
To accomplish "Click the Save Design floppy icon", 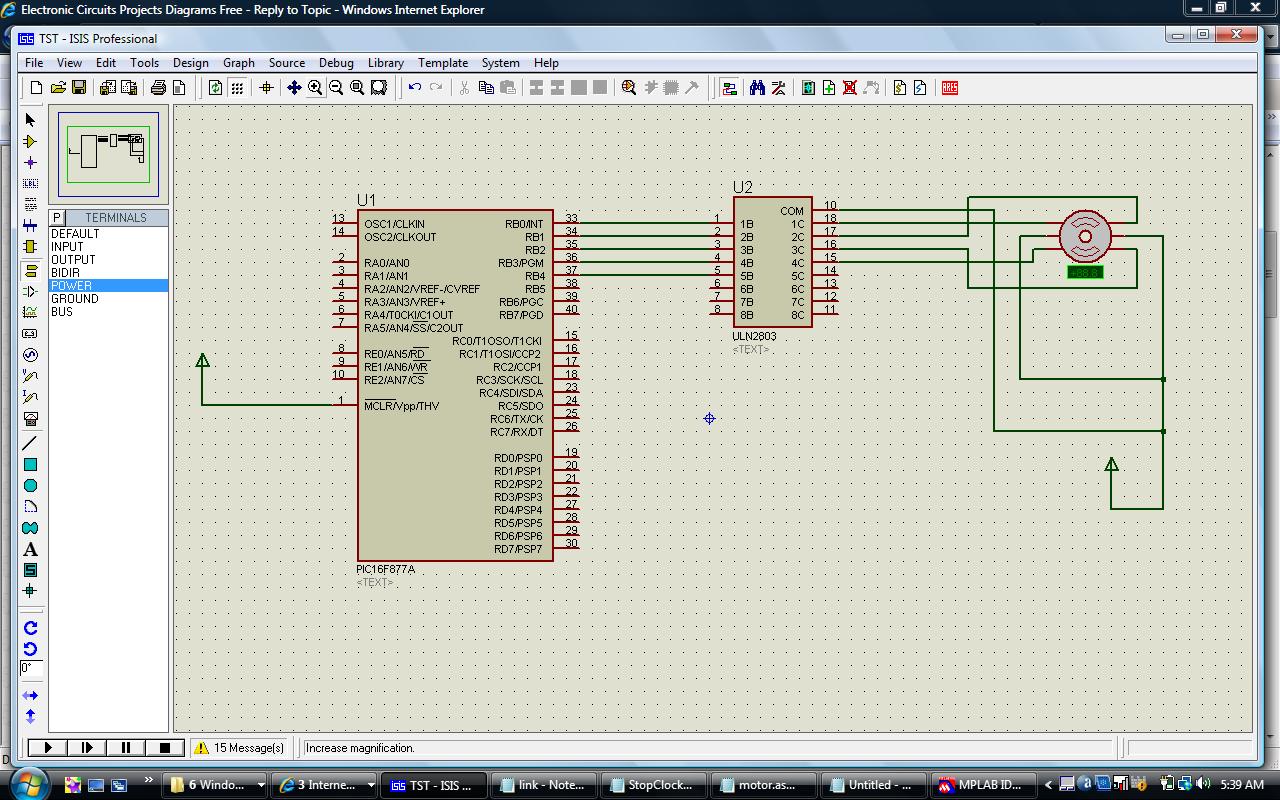I will coord(79,88).
